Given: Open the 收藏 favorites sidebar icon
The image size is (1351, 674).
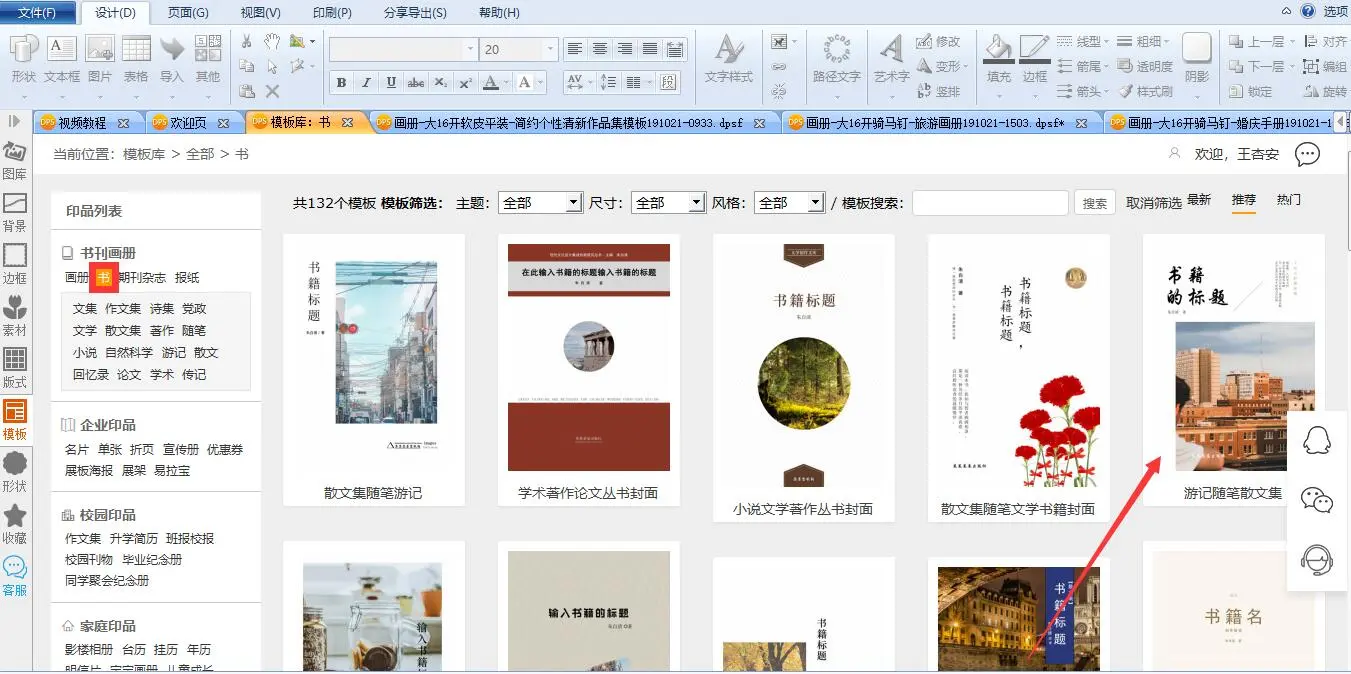Looking at the screenshot, I should tap(15, 524).
